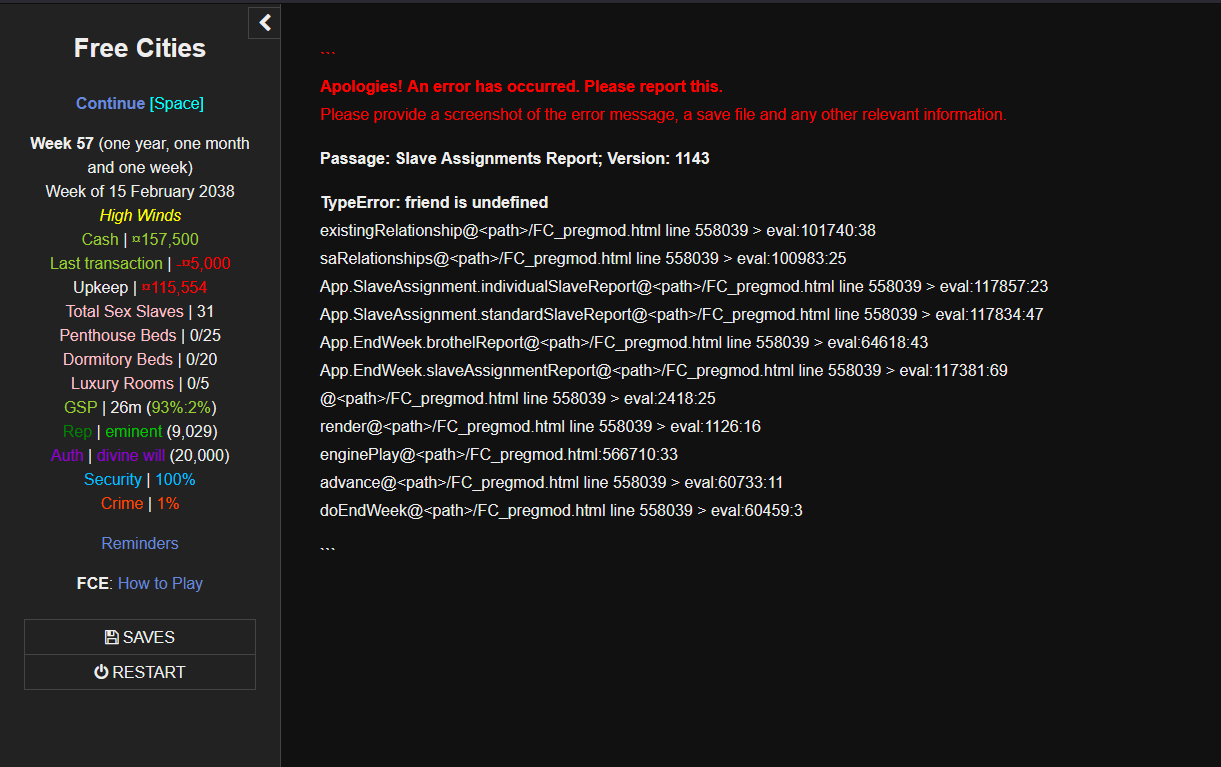Collapse the sidebar with the chevron arrow
The image size is (1221, 767).
click(264, 23)
